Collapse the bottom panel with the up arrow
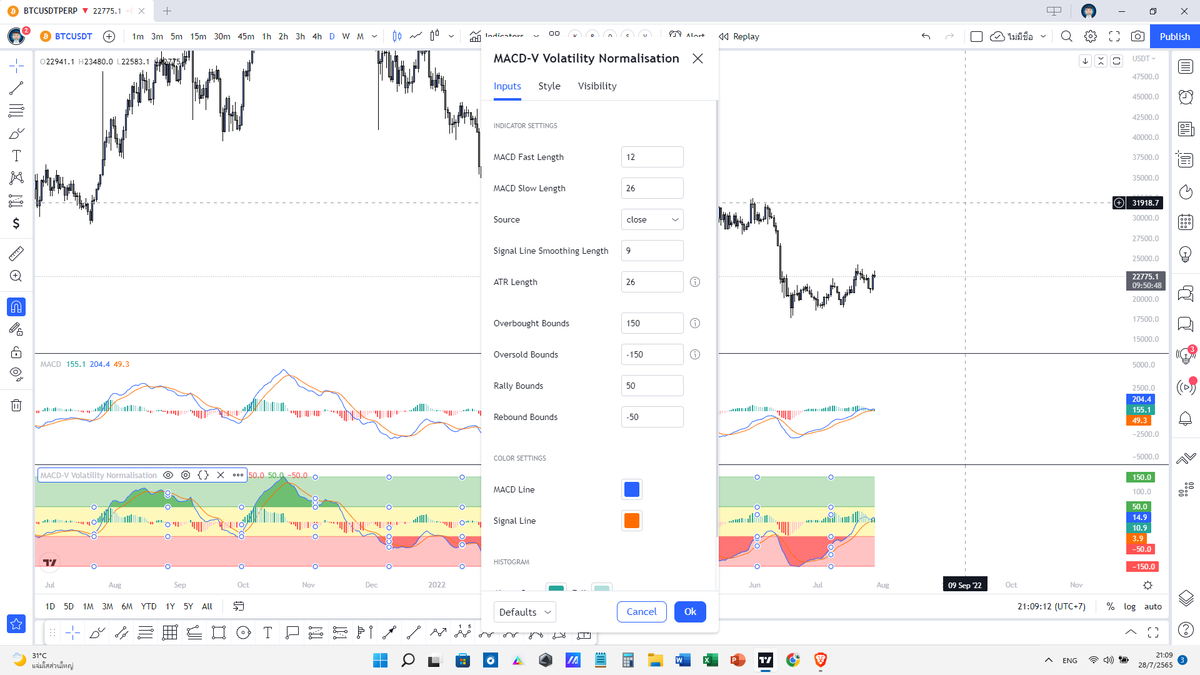 point(1130,632)
